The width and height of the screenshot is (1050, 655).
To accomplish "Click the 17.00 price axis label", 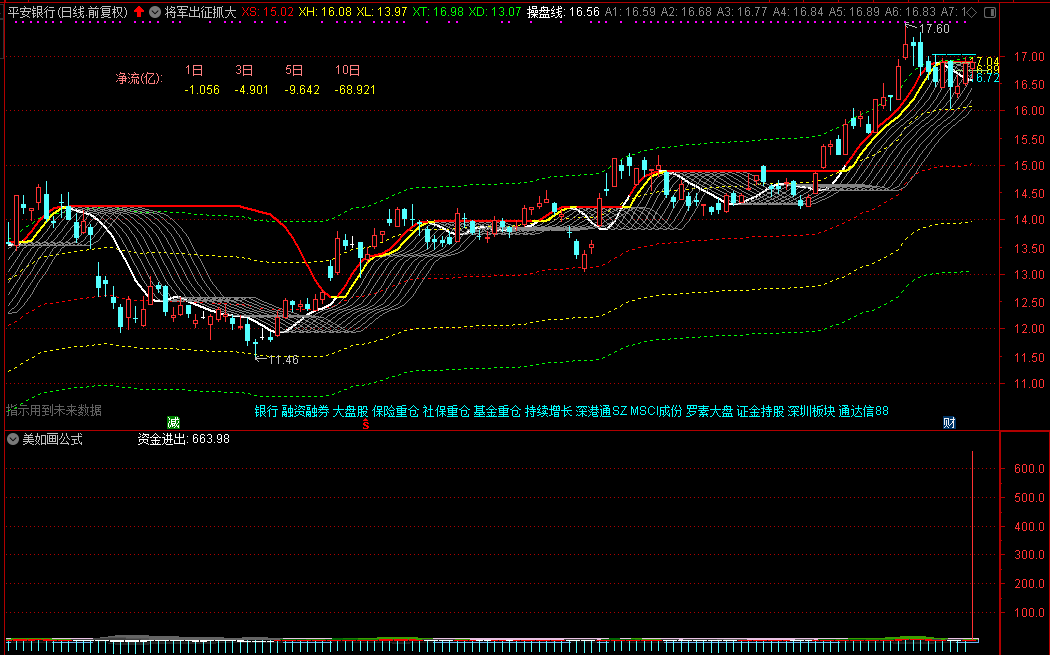I will click(x=1029, y=58).
